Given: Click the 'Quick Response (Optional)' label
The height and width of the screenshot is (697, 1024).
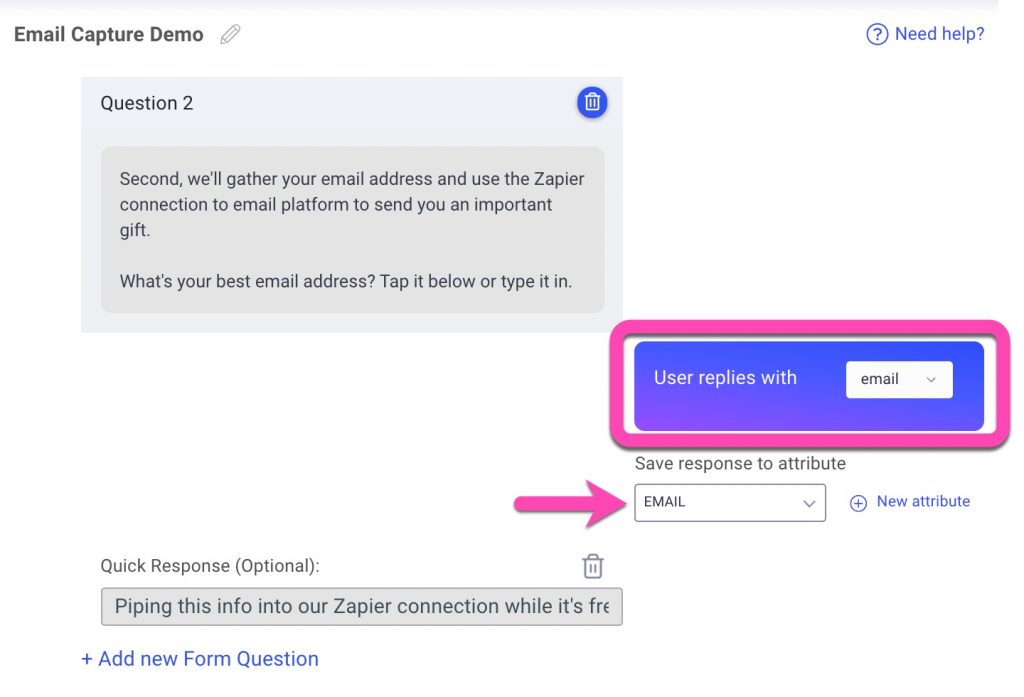Looking at the screenshot, I should pos(210,566).
